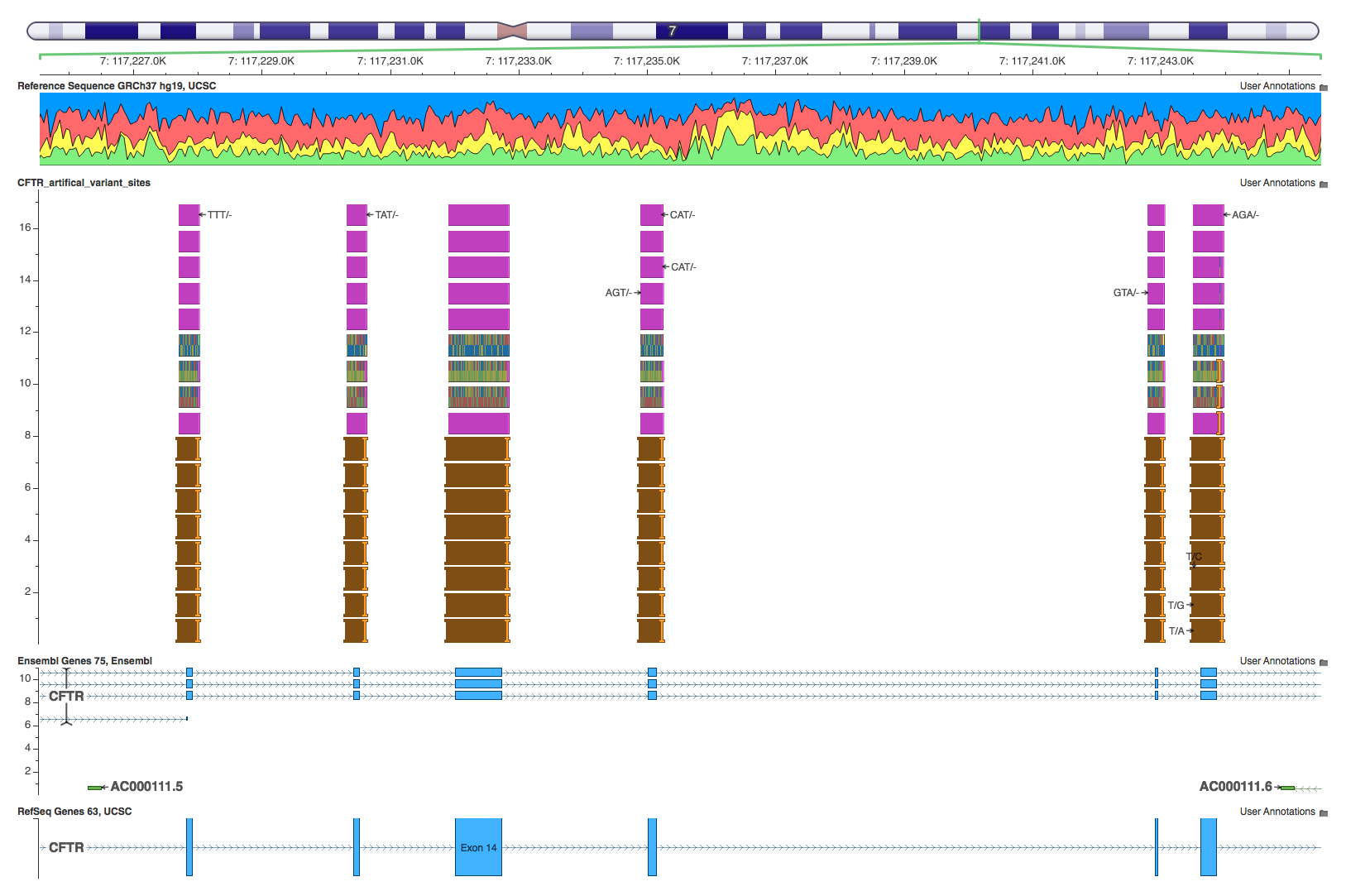1346x896 pixels.
Task: Click the TAT/- deletion variant label
Action: point(386,215)
